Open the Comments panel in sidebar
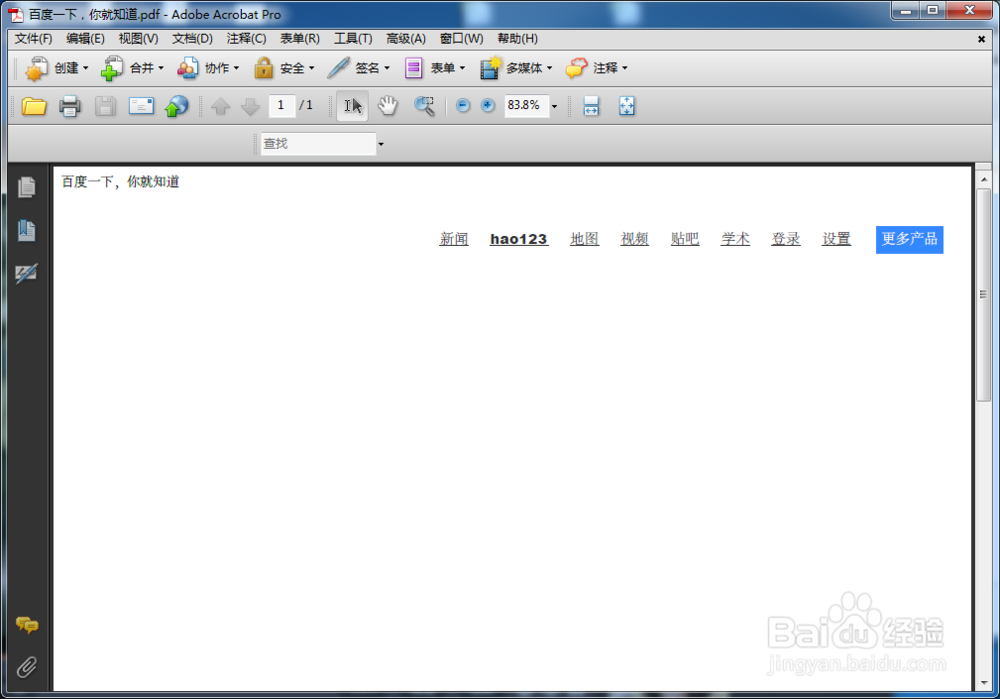Image resolution: width=1000 pixels, height=699 pixels. click(x=27, y=625)
